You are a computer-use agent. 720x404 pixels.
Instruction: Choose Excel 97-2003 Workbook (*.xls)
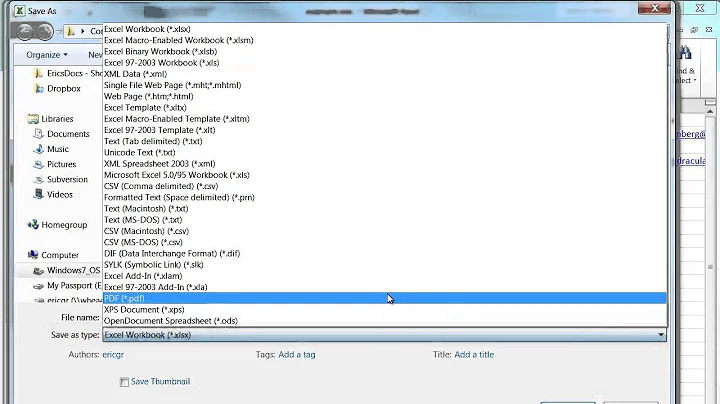[385, 62]
